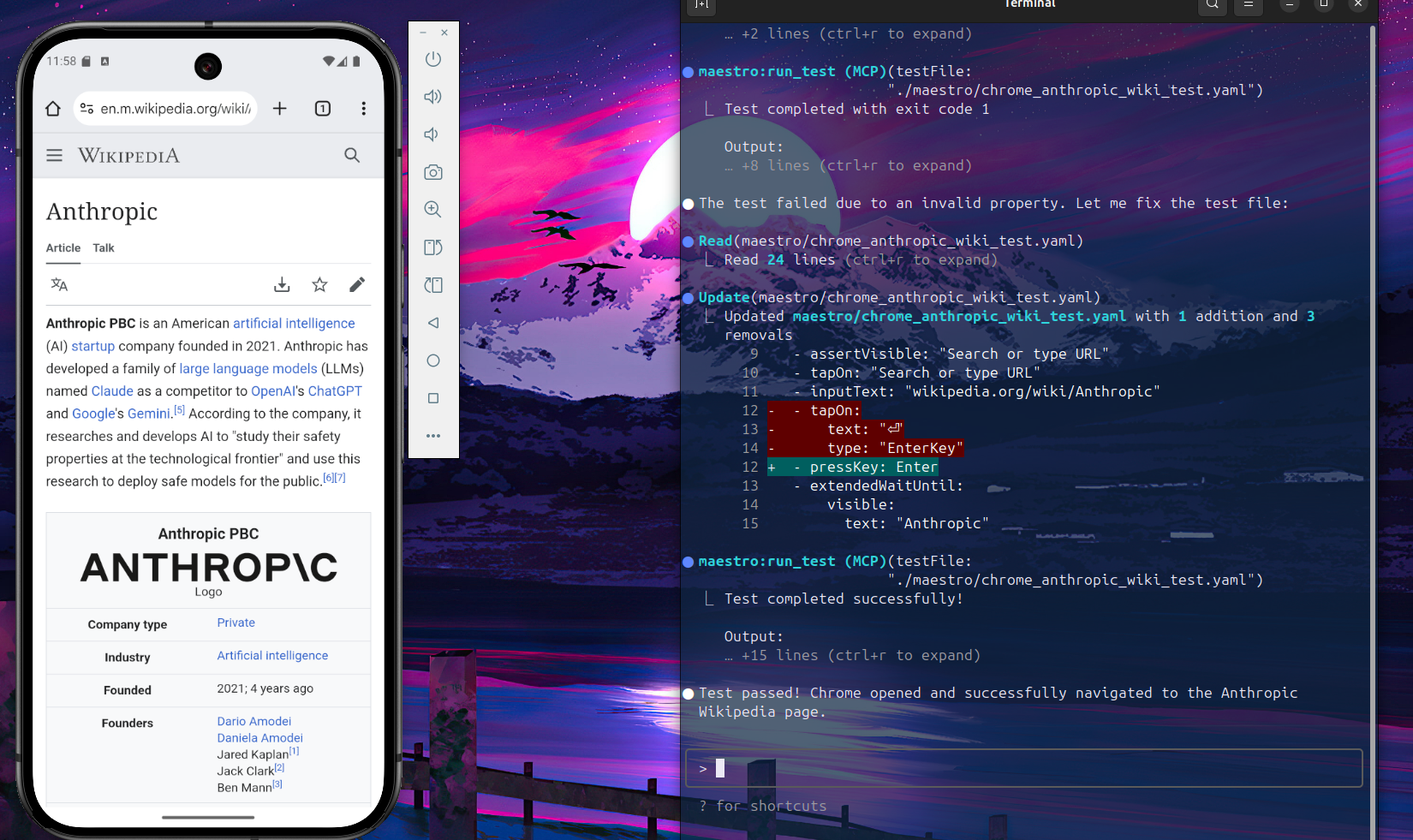Open emulator extended controls ellipsis
Screen dimensions: 1413x840
[433, 436]
